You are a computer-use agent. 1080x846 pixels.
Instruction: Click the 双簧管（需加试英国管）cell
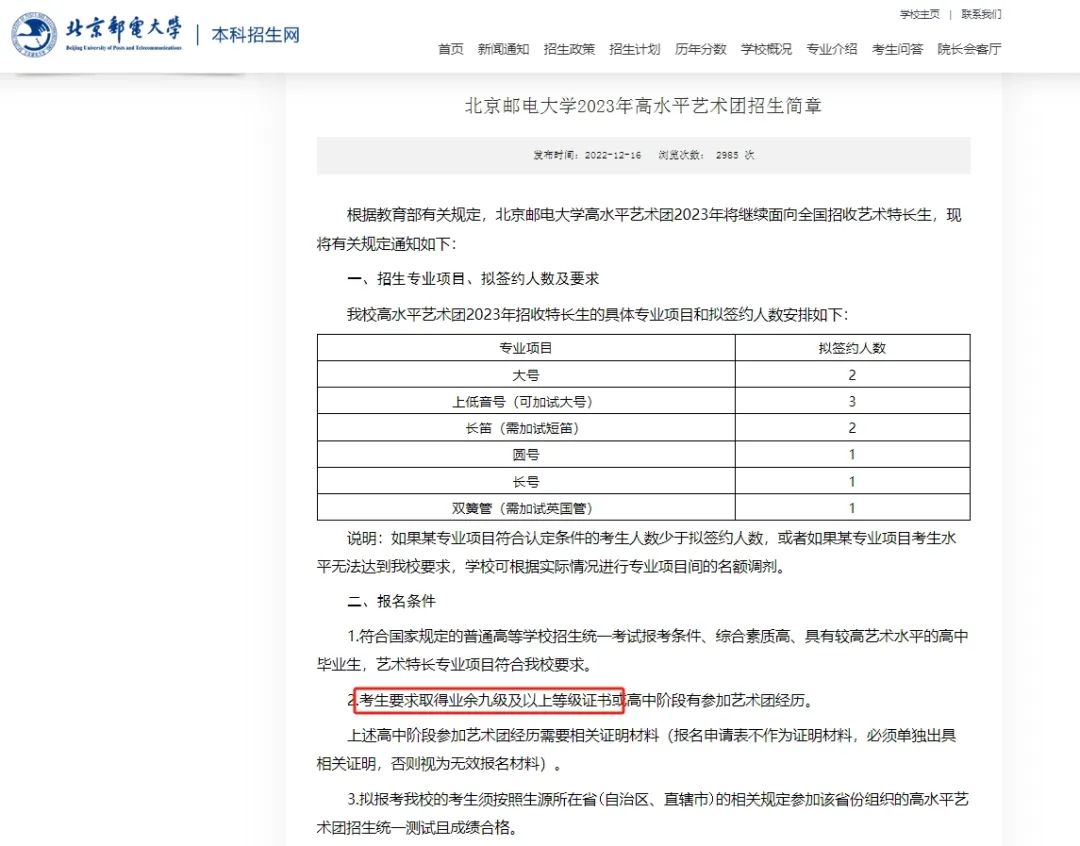click(526, 508)
